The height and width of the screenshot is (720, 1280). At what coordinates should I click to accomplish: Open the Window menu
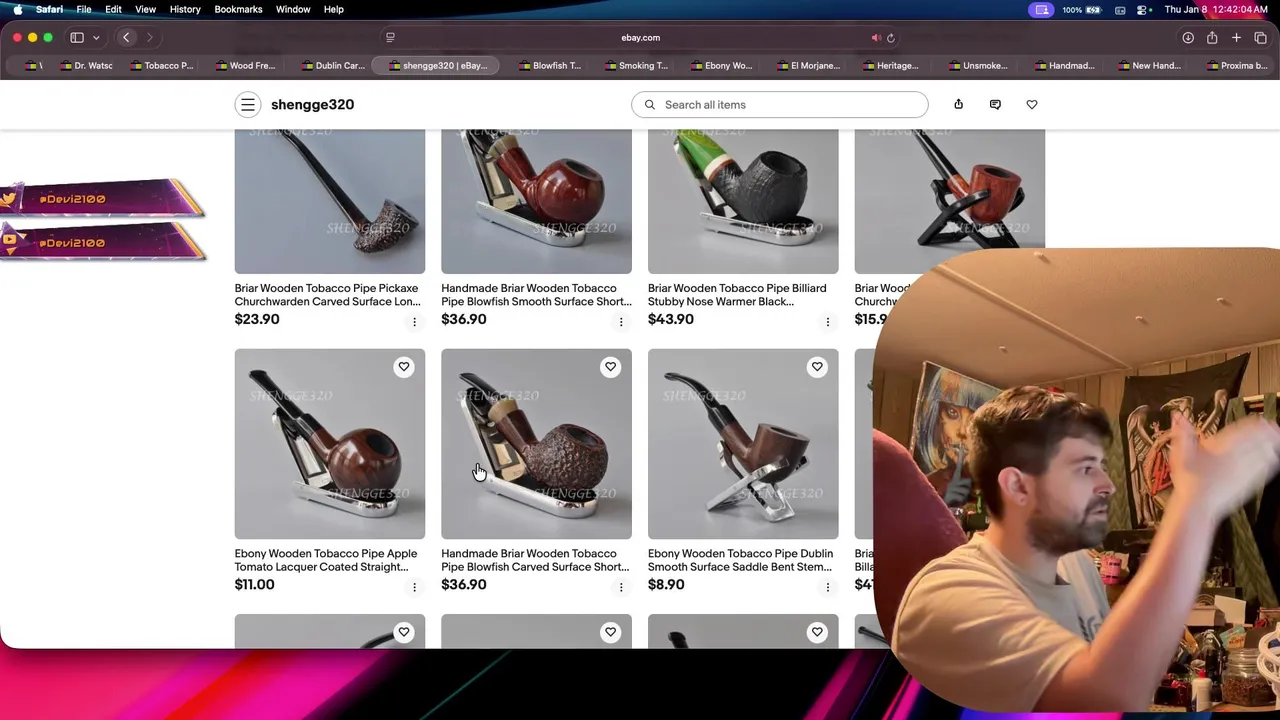[x=293, y=9]
